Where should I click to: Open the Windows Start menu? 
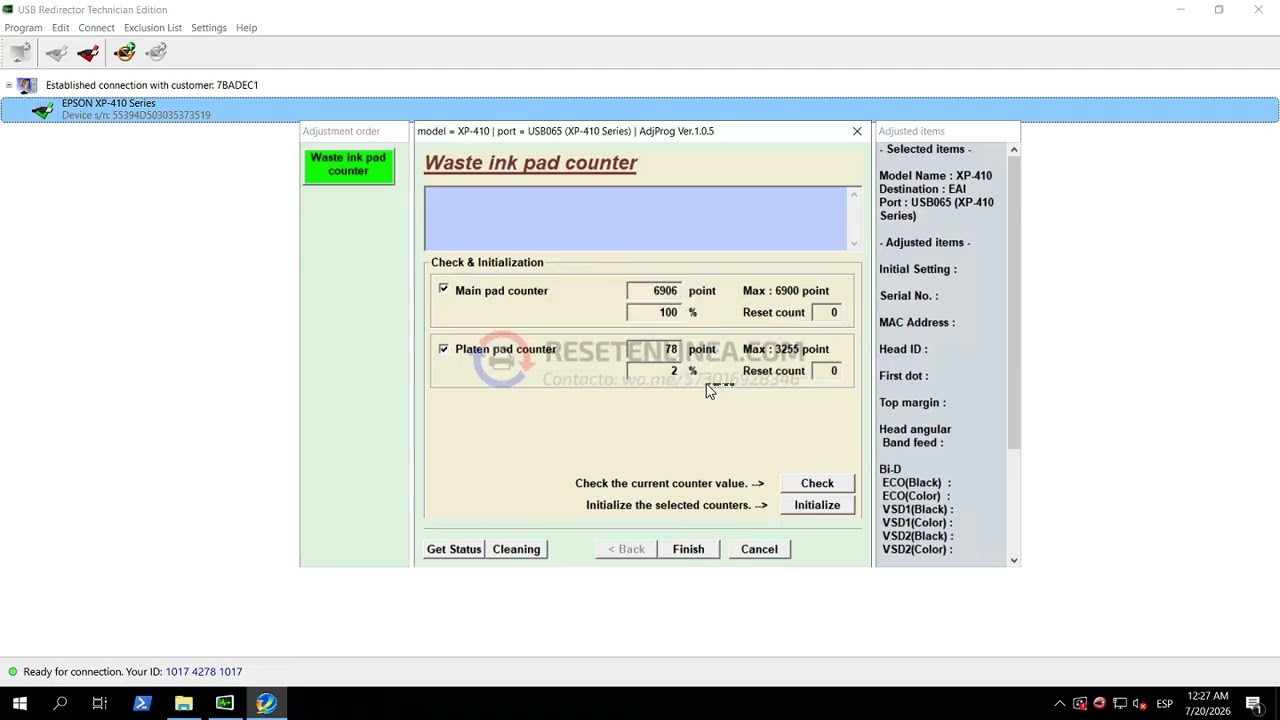[x=20, y=704]
